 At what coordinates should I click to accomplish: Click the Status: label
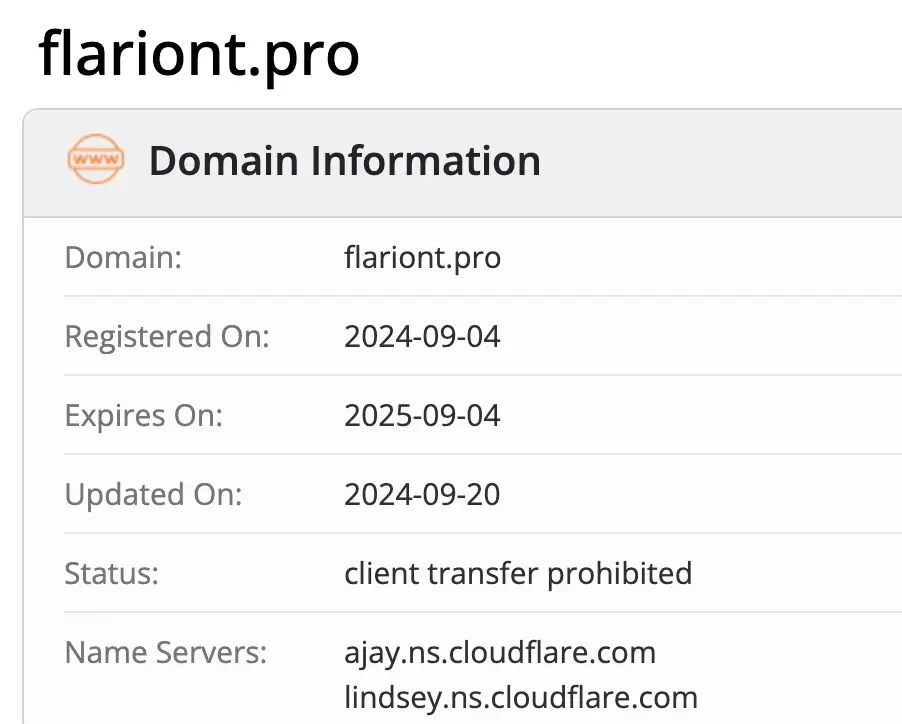point(112,573)
